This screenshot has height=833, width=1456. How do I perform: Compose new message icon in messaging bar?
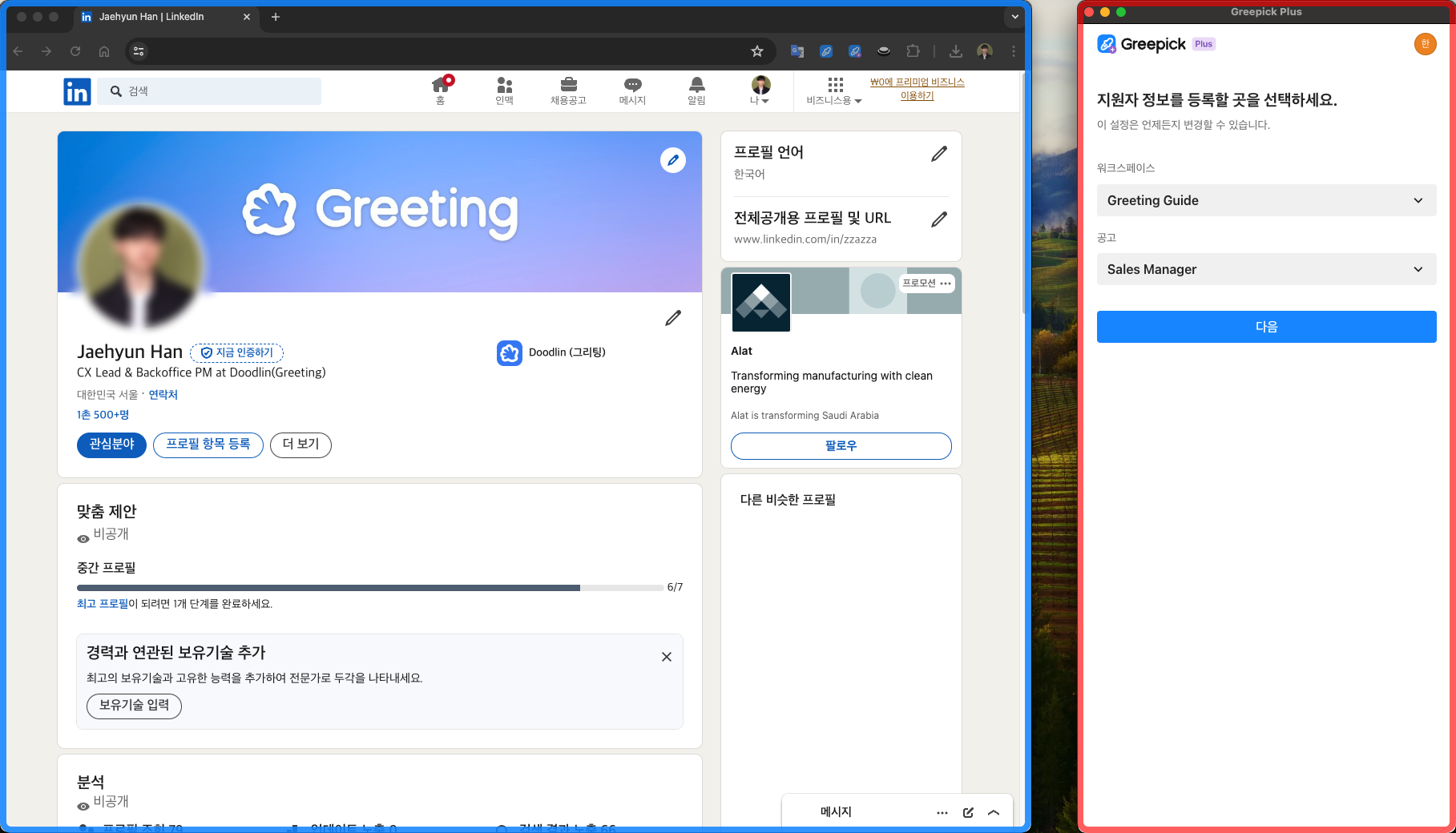click(x=968, y=812)
